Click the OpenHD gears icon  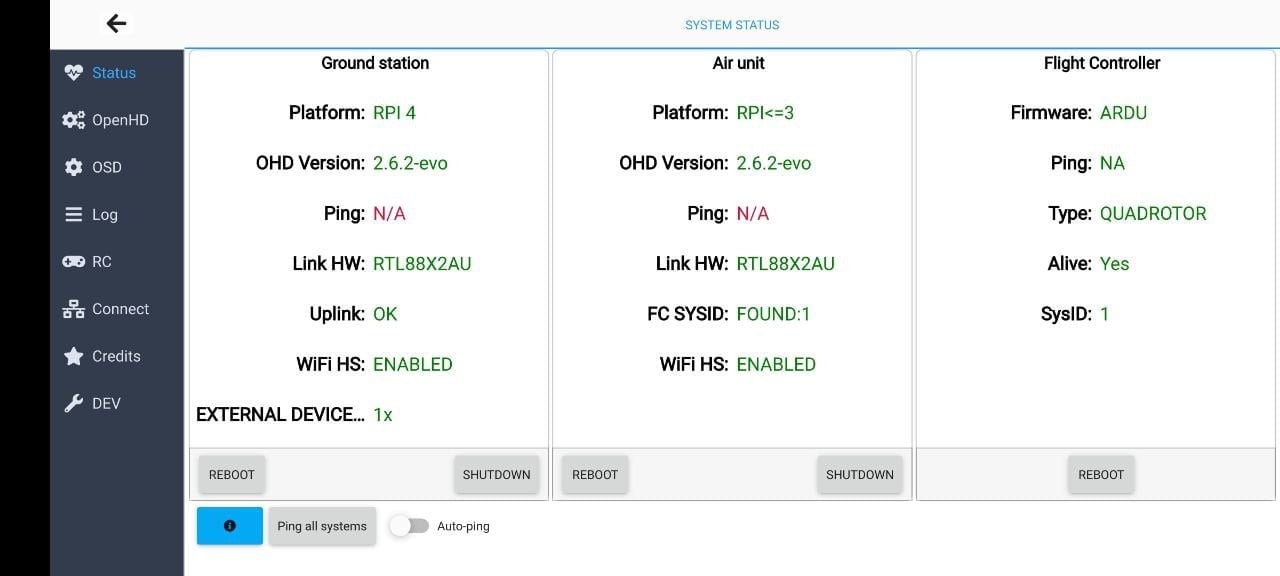73,120
